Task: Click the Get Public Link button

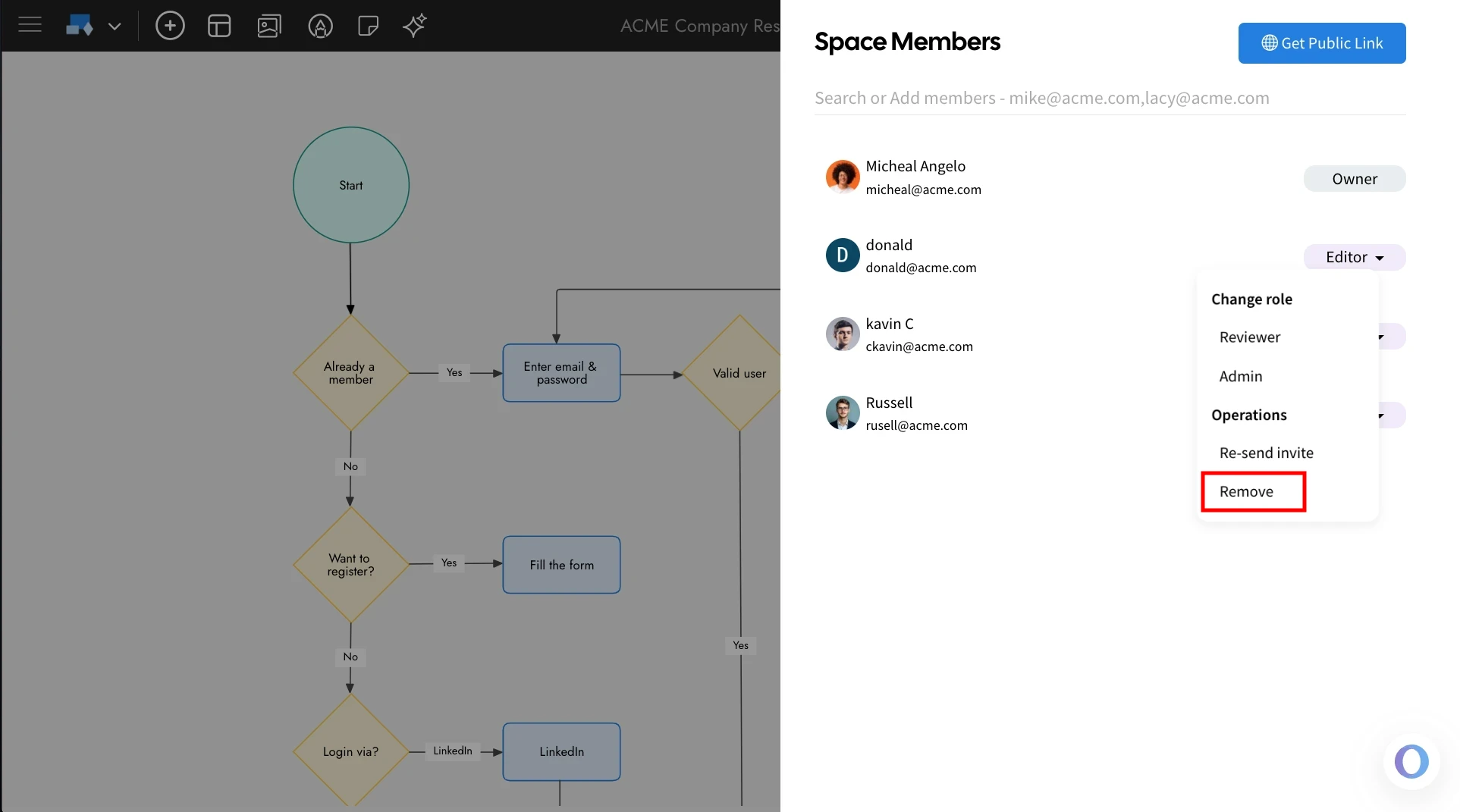Action: 1321,43
